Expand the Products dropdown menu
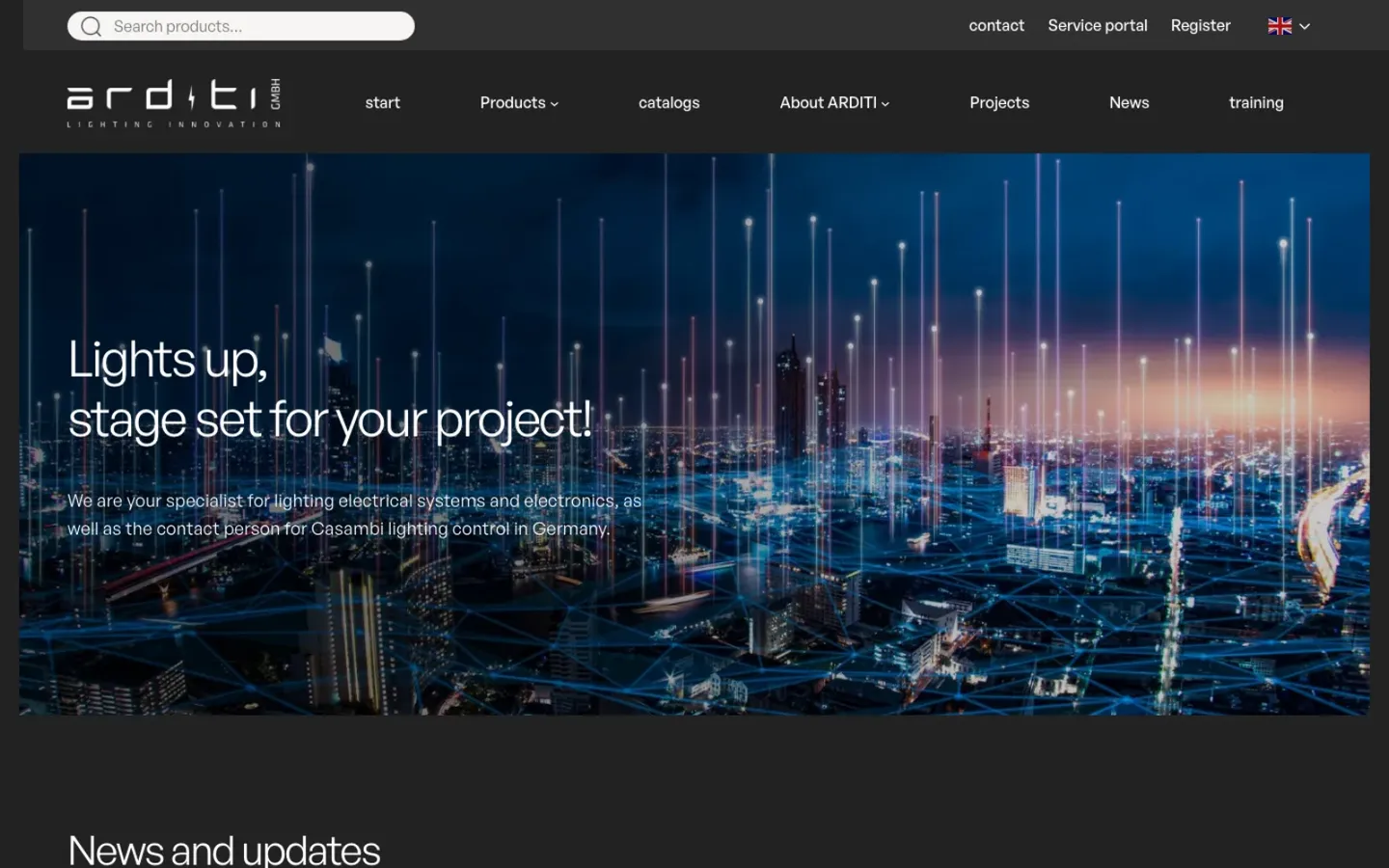Screen dimensions: 1389x868 pyautogui.click(x=519, y=102)
